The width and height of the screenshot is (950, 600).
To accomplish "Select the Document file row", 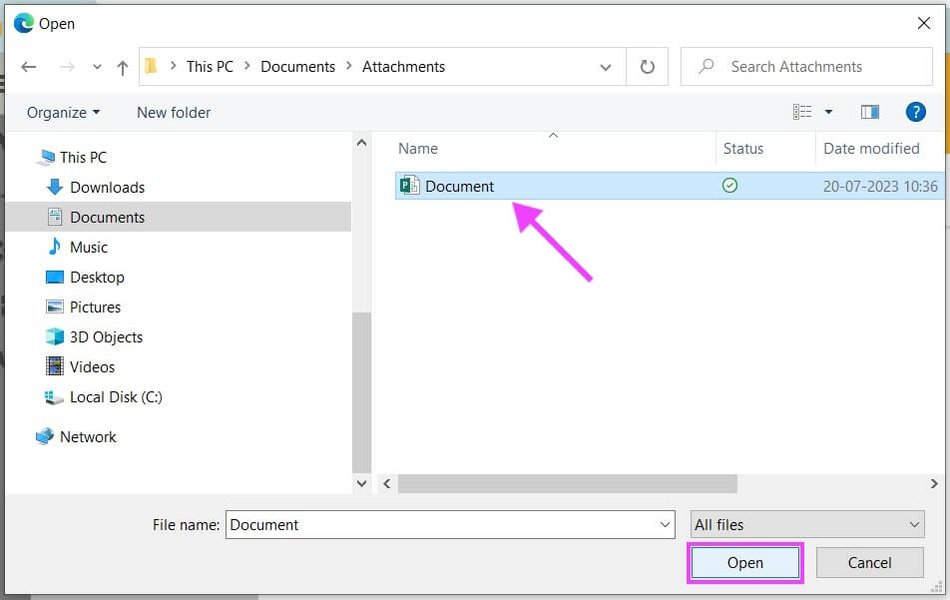I will (x=669, y=186).
